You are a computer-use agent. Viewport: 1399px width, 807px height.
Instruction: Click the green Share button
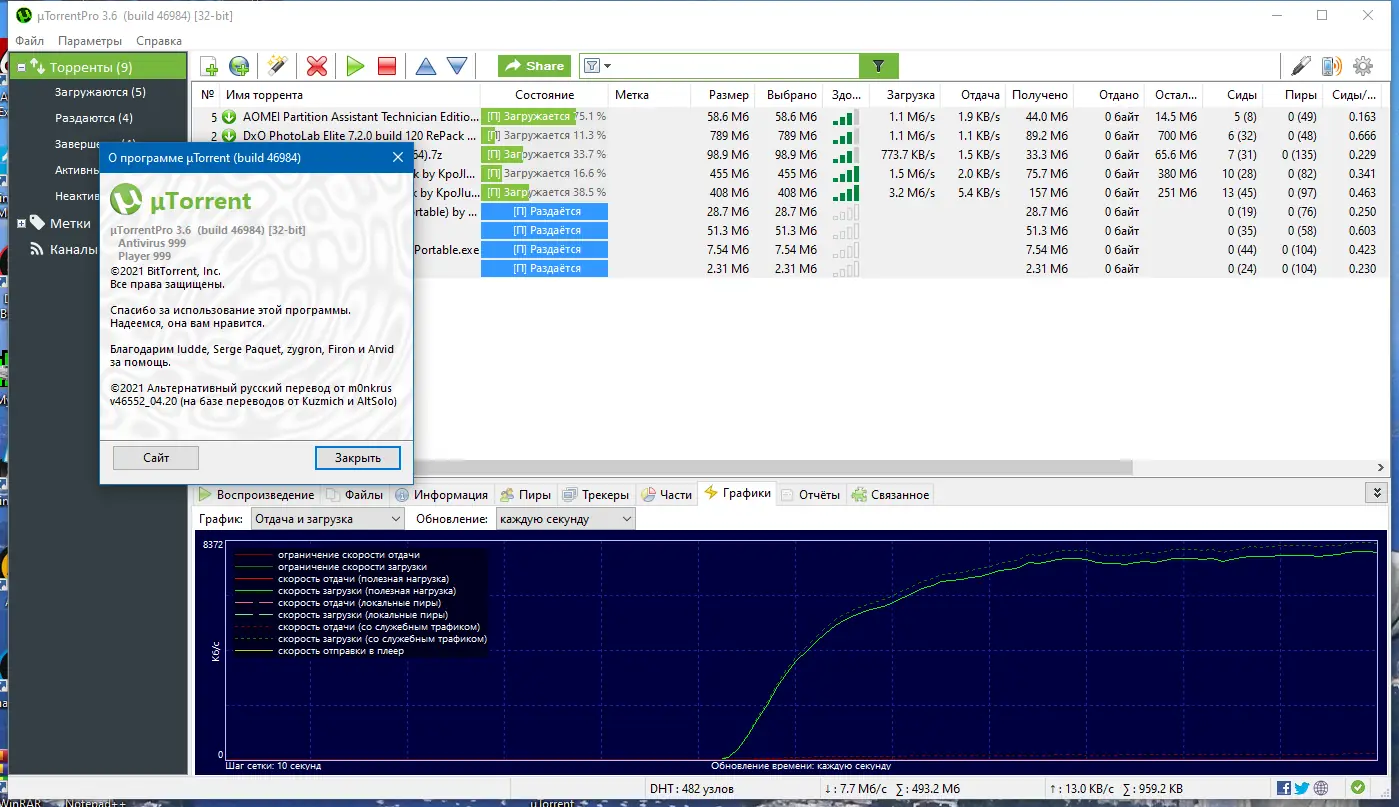535,66
